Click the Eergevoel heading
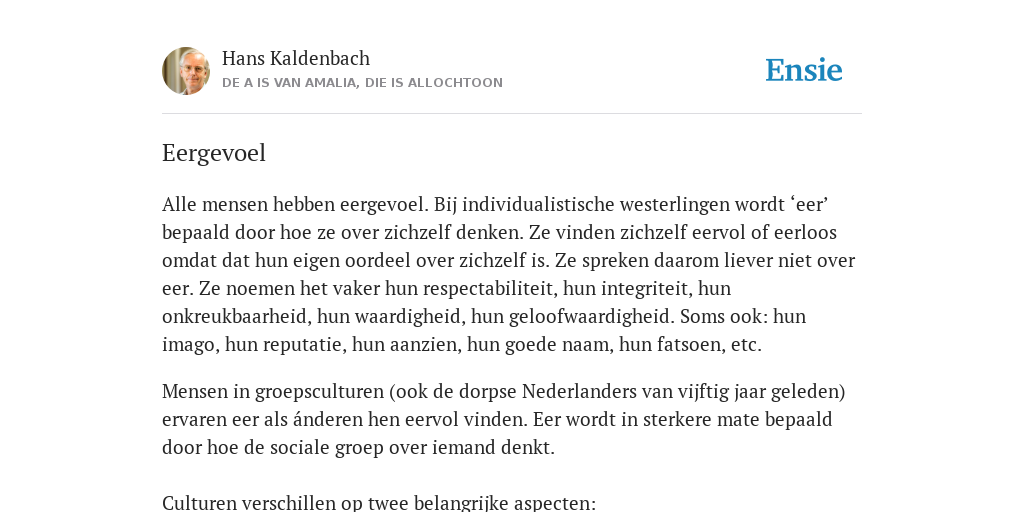Image resolution: width=1024 pixels, height=512 pixels. (214, 153)
